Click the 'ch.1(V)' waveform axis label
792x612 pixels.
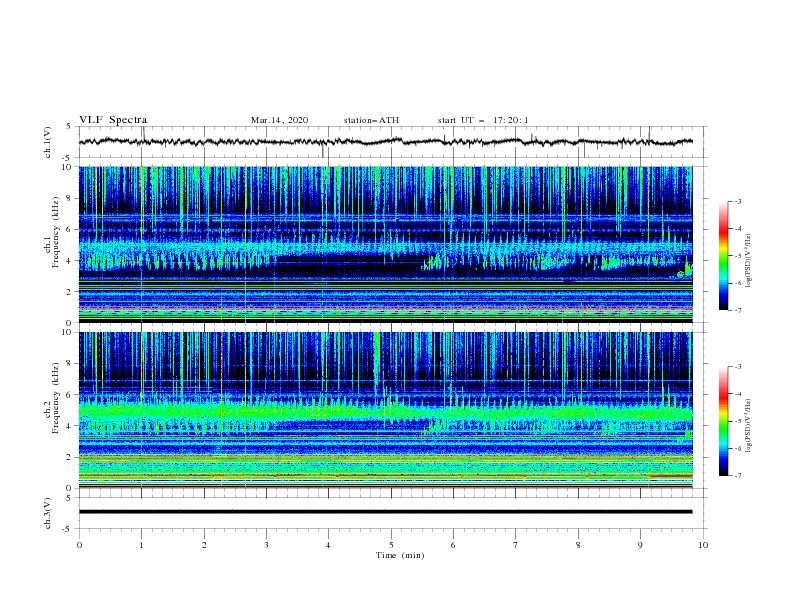48,142
